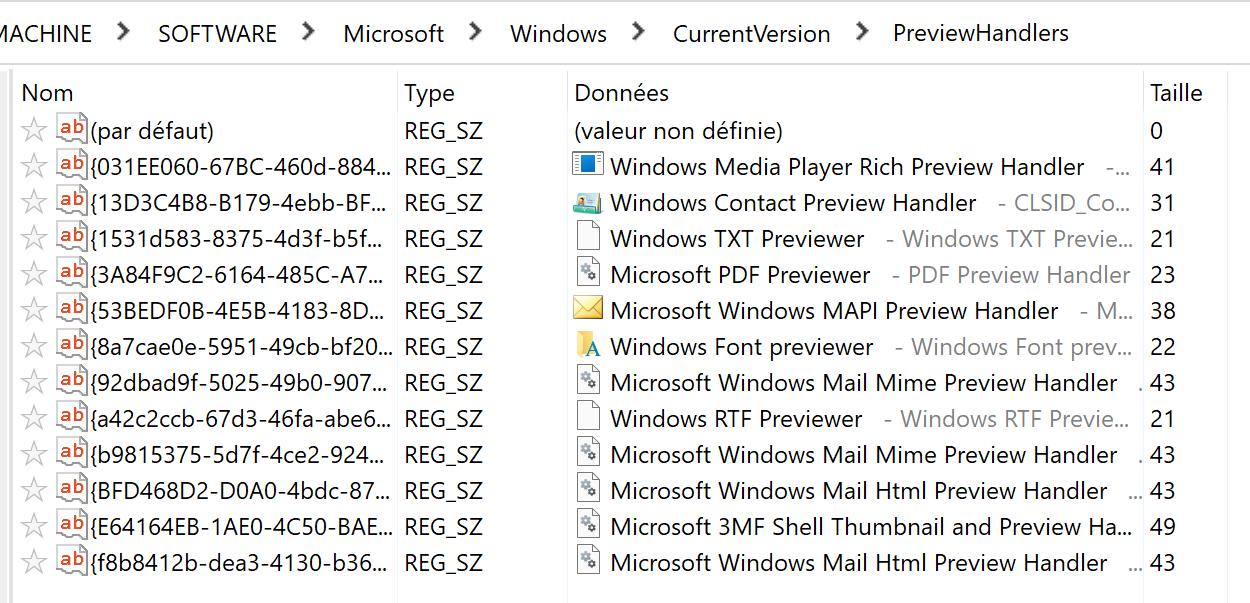This screenshot has width=1250, height=603.
Task: Expand chevron after Microsoft in path
Action: pos(475,32)
